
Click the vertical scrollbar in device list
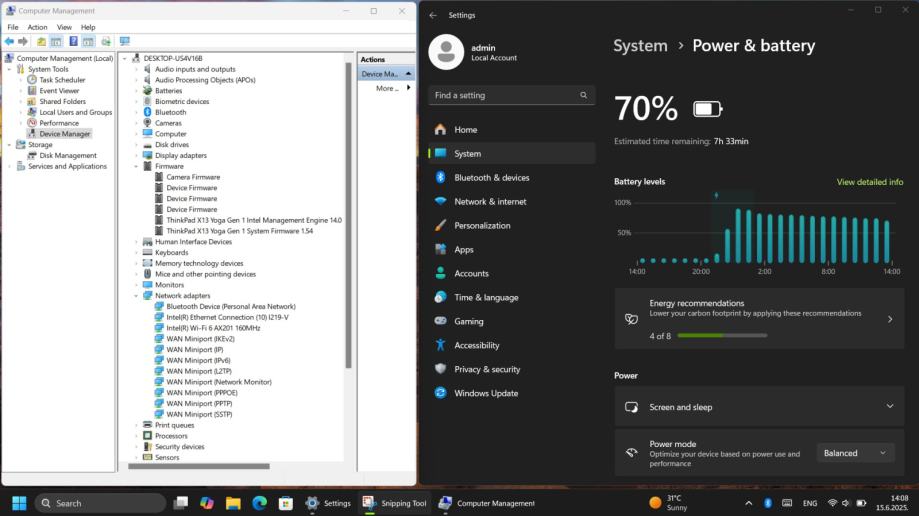coord(348,214)
